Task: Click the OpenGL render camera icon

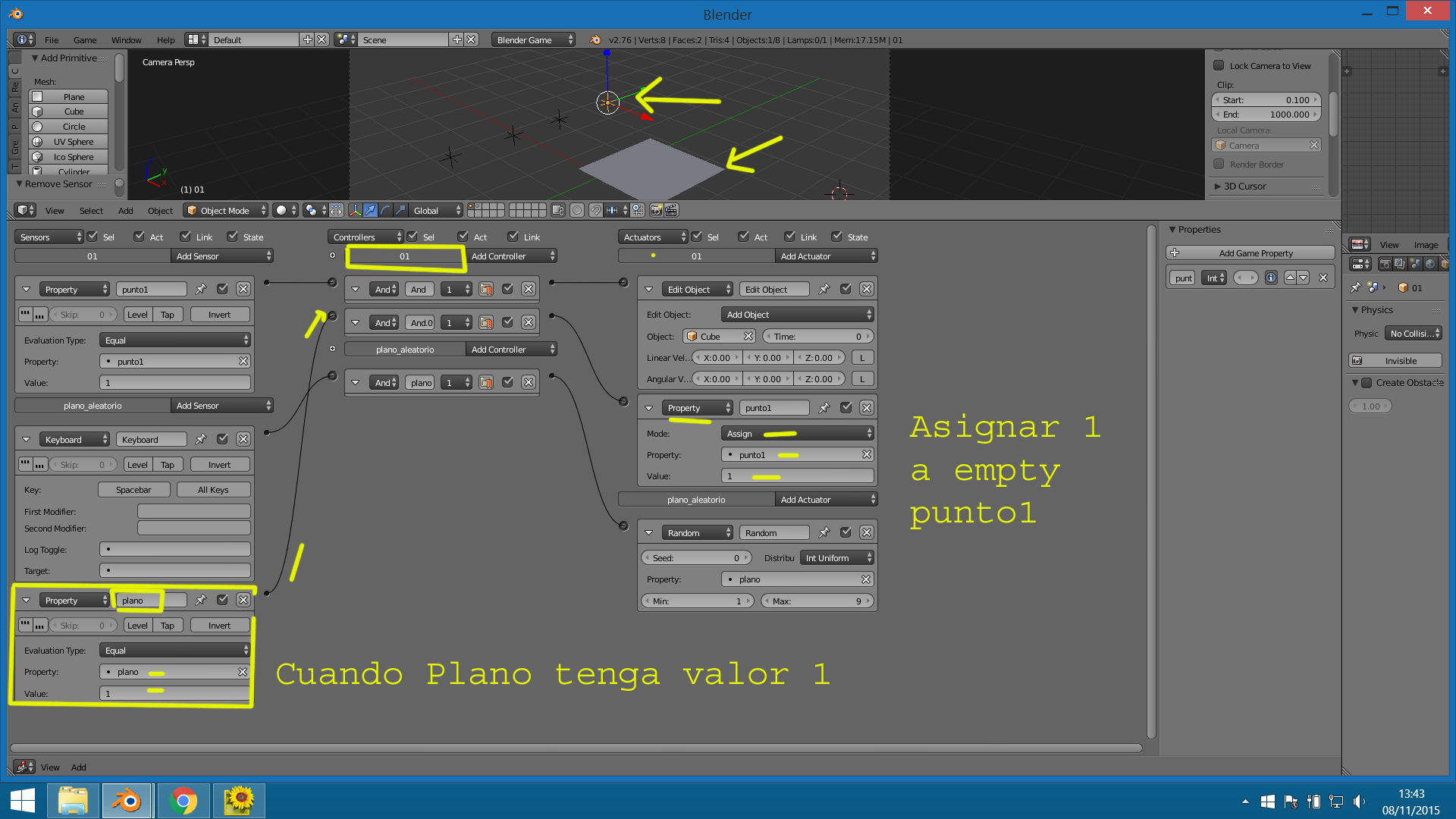Action: point(657,210)
